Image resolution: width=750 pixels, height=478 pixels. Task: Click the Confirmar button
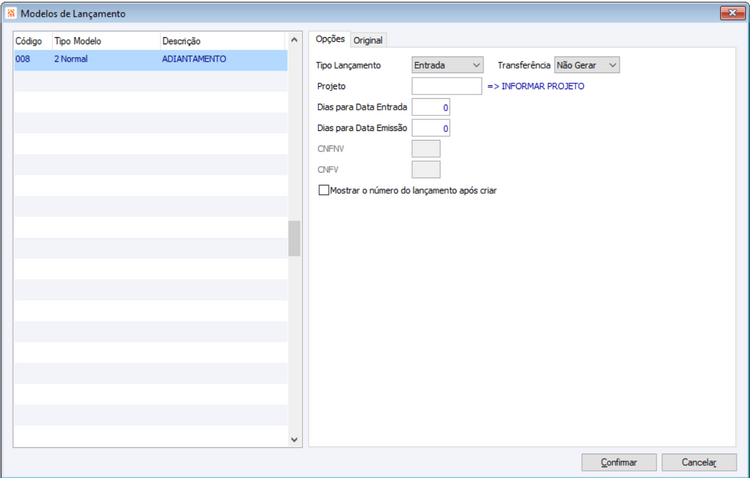click(618, 462)
